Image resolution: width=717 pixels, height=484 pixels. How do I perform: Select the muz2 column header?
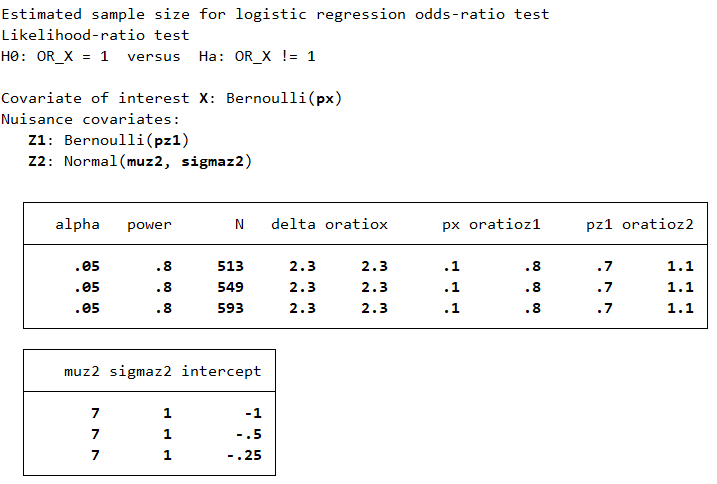[82, 371]
